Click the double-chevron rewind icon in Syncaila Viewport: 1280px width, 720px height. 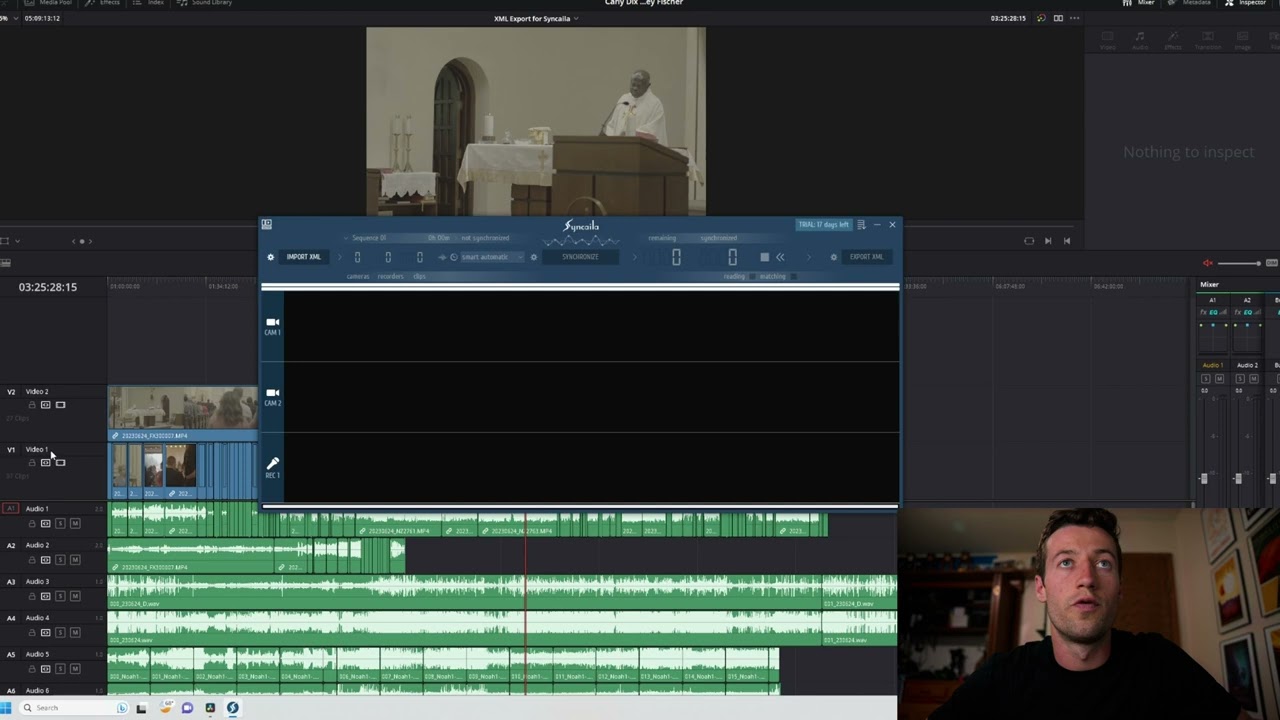click(x=781, y=257)
